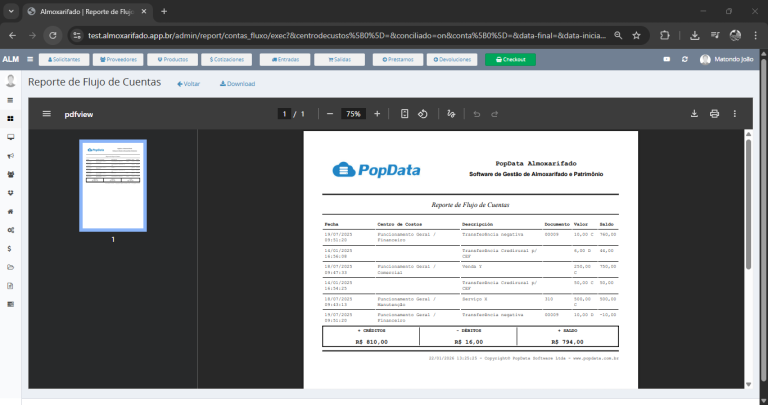Download the PDF from viewer toolbar
The height and width of the screenshot is (405, 768).
pyautogui.click(x=694, y=114)
